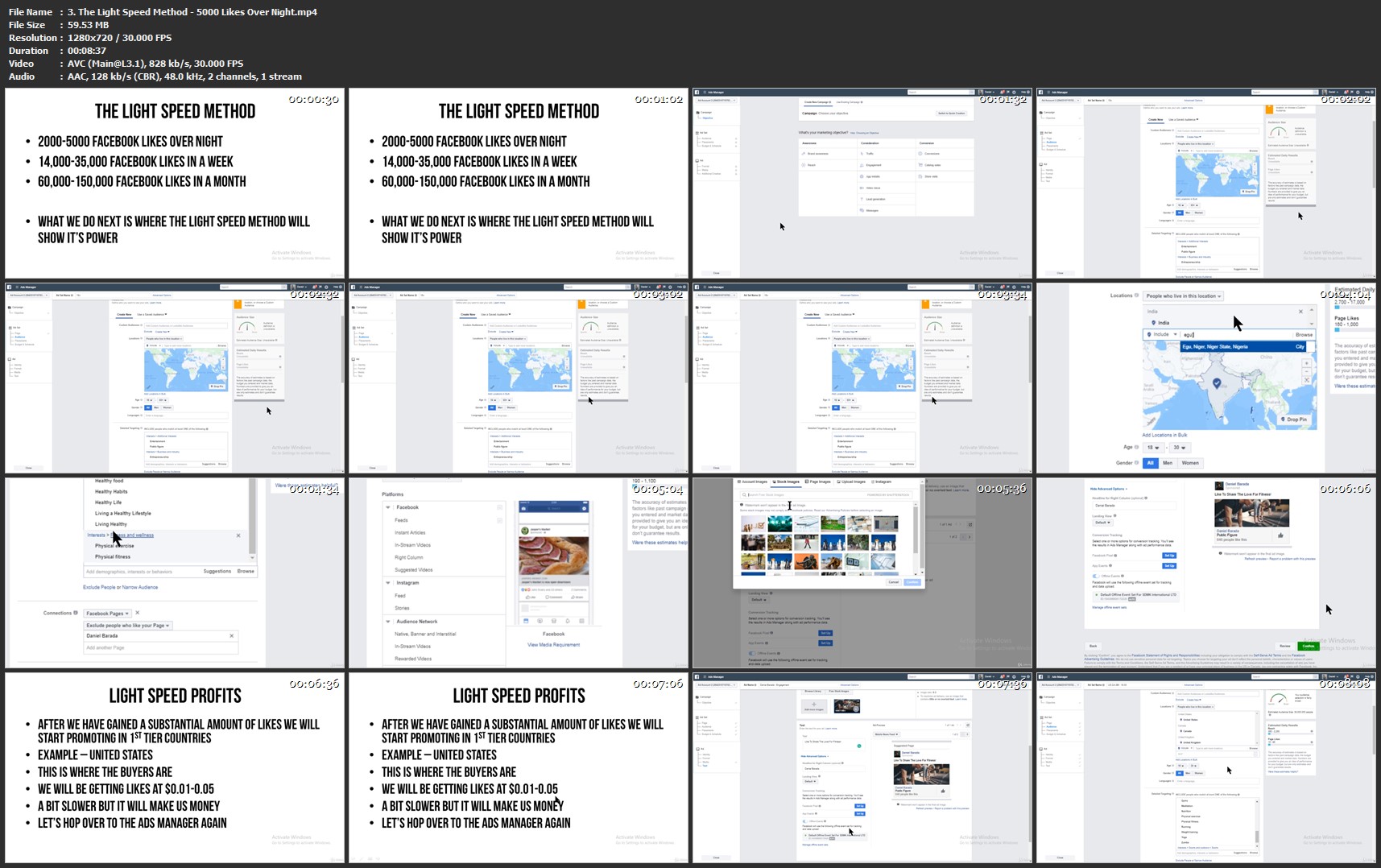Click location list scroll-up arrow in 00:04:04 frame

pos(1312,310)
